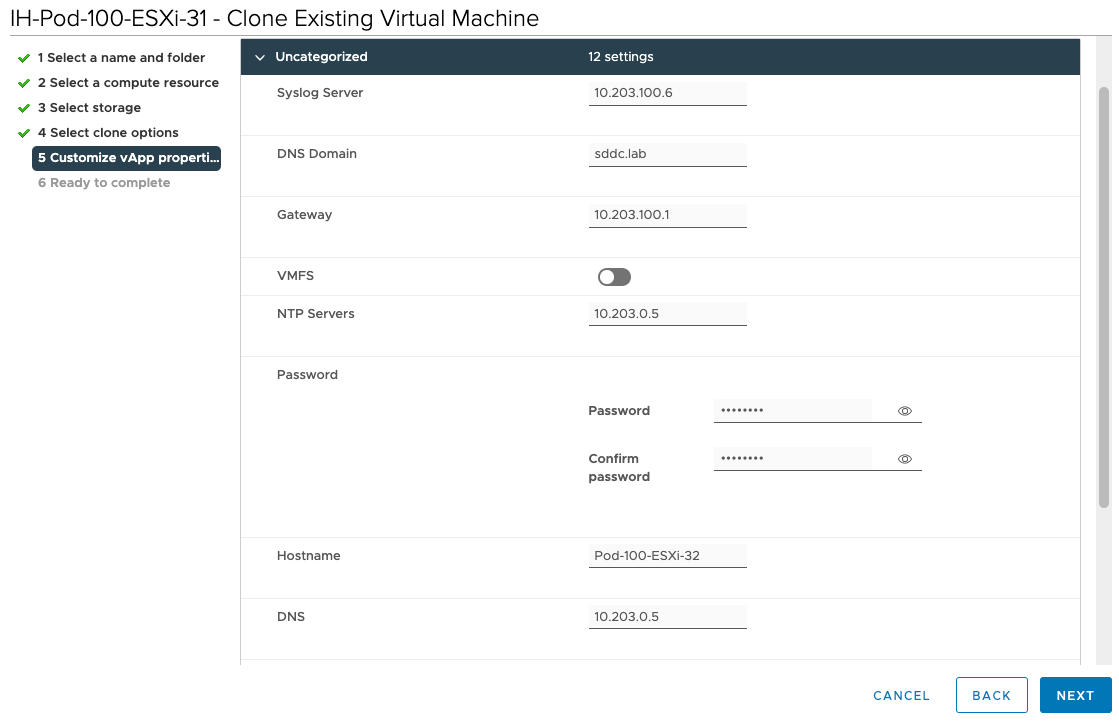Reveal the Confirm password field text
This screenshot has height=726, width=1119.
tap(904, 459)
